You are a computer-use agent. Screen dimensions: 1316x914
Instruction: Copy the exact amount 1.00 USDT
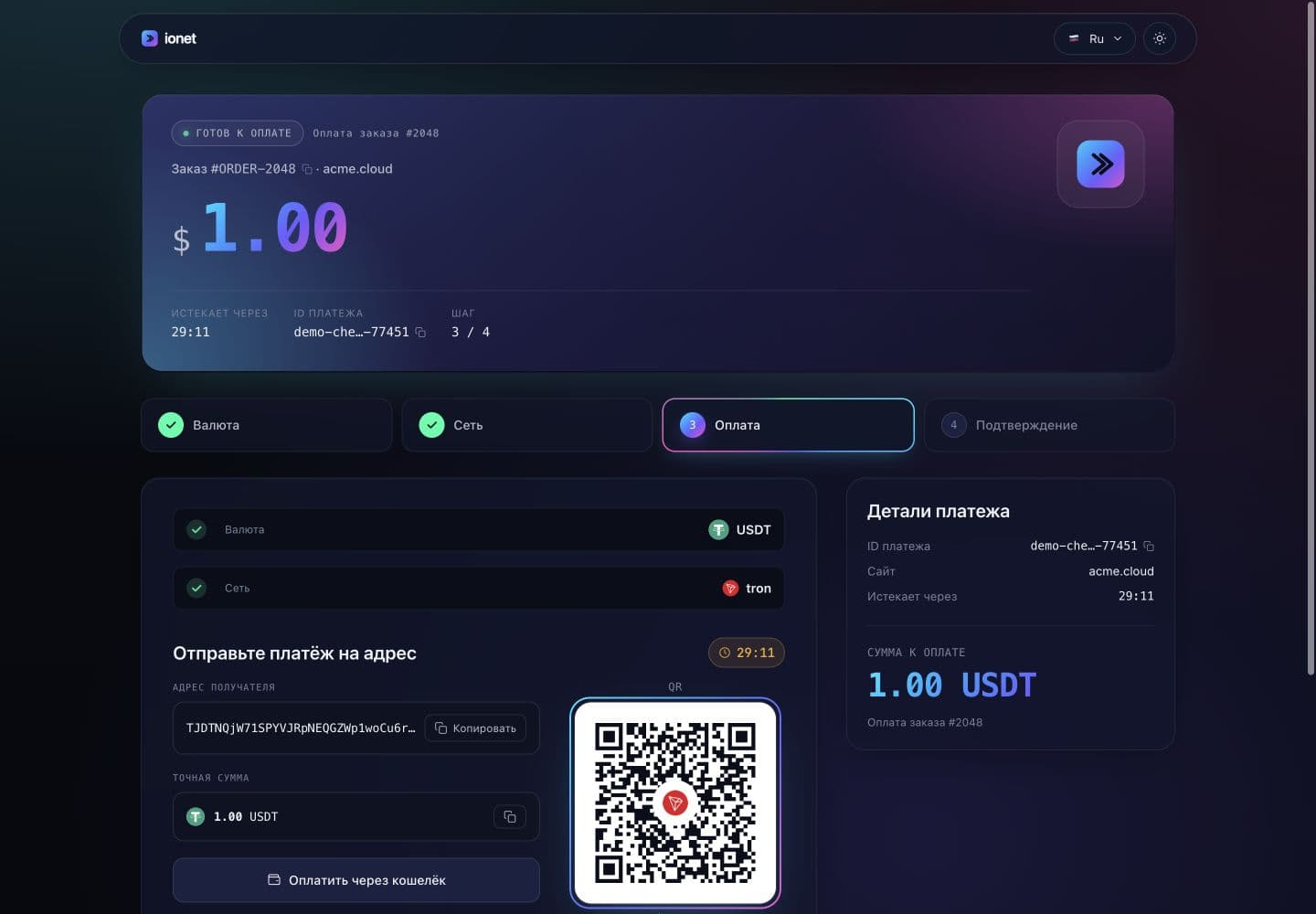(x=510, y=816)
